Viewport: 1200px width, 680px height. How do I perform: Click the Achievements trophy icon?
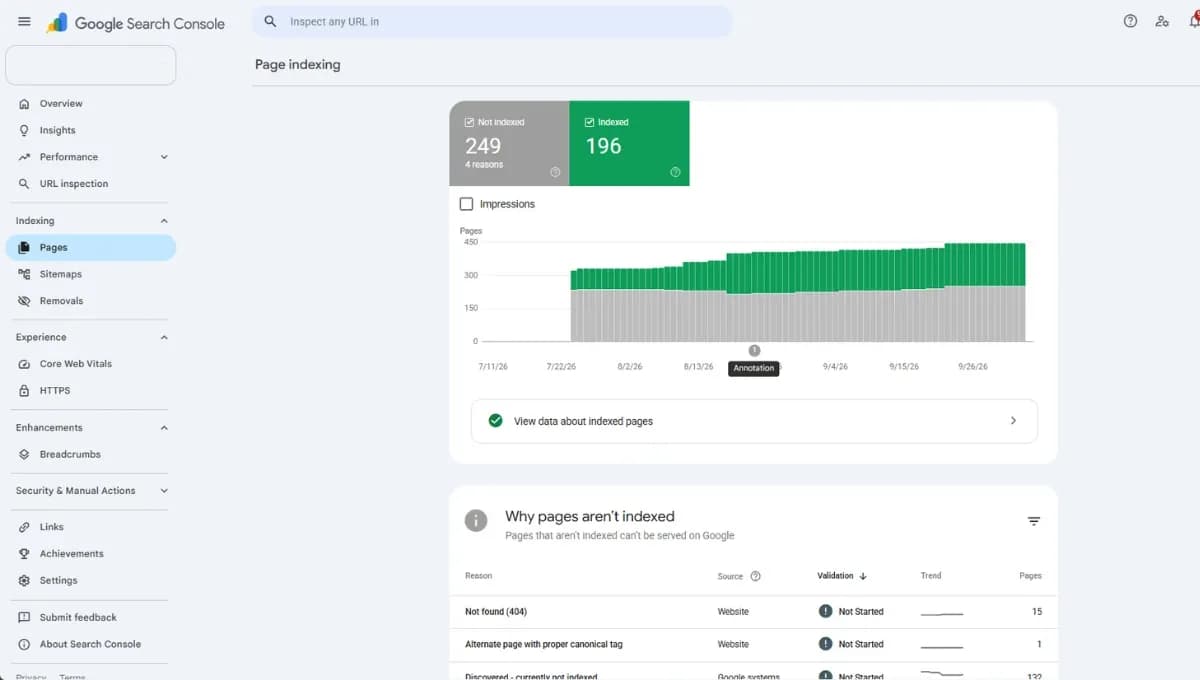click(x=24, y=554)
